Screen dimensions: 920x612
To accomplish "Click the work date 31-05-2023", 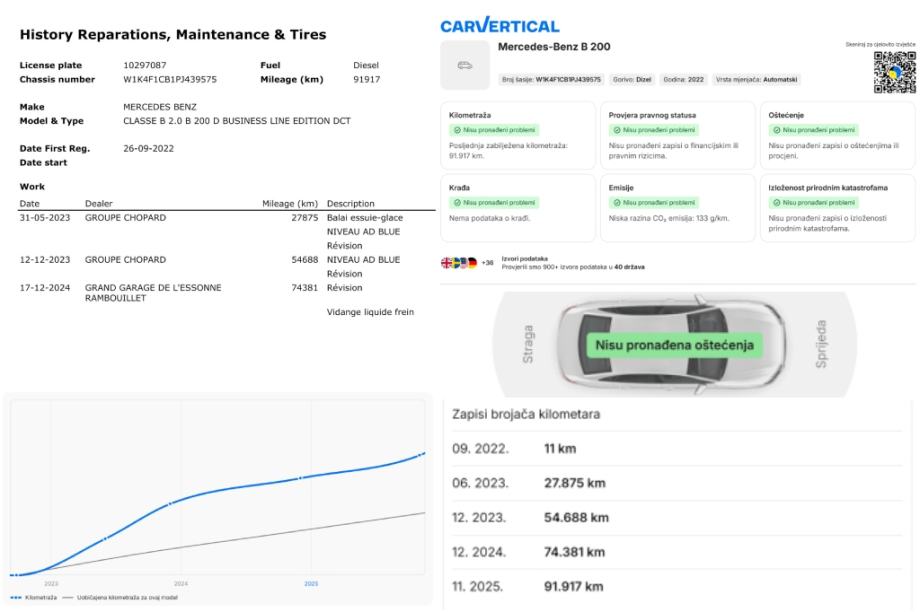I will coord(45,218).
